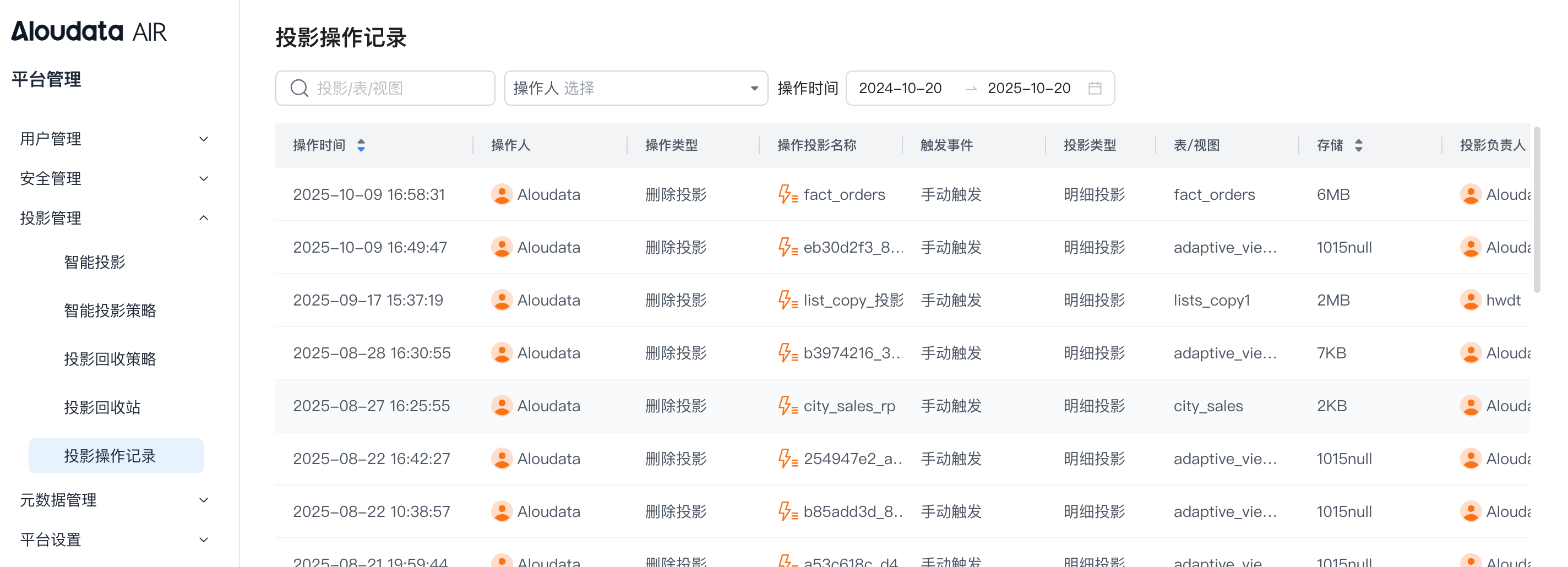Expand the 元数据管理 menu section
The image size is (1568, 567).
[114, 499]
